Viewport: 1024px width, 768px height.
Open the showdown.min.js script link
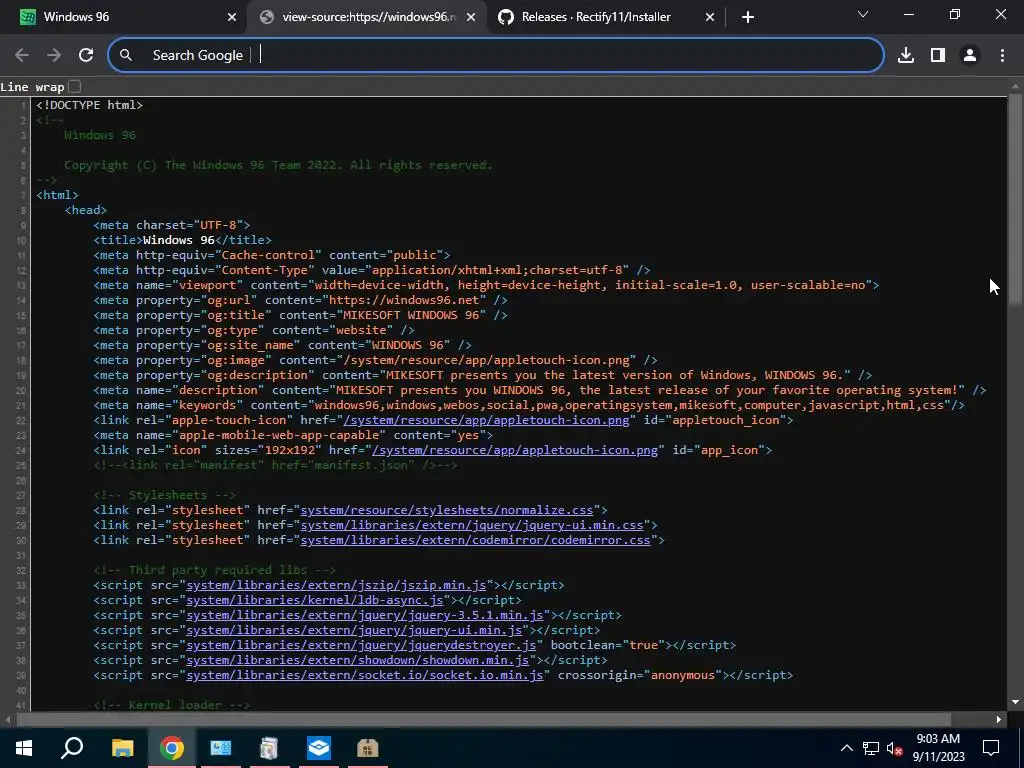pos(357,660)
